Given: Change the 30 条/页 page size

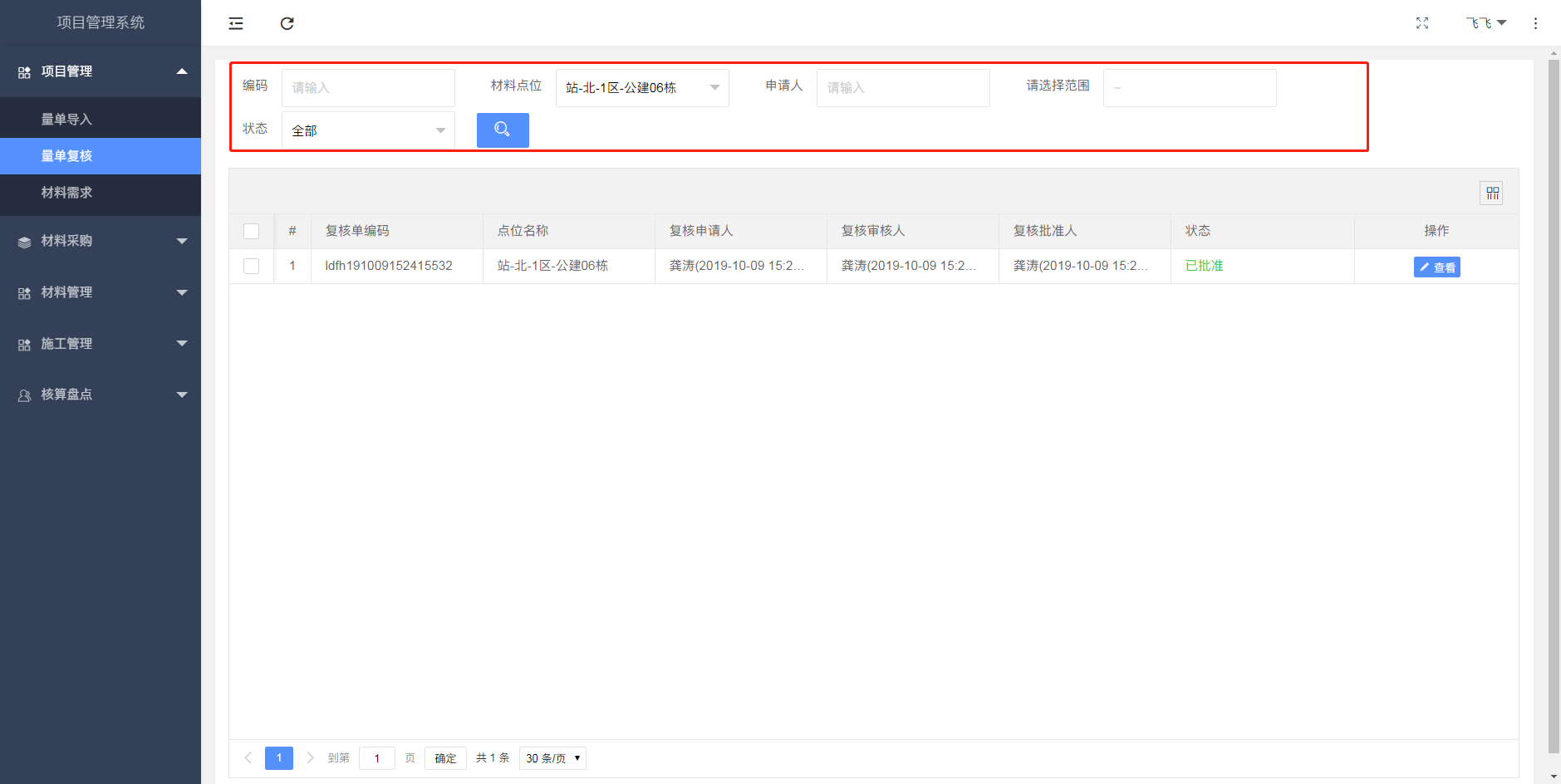Looking at the screenshot, I should pyautogui.click(x=552, y=758).
